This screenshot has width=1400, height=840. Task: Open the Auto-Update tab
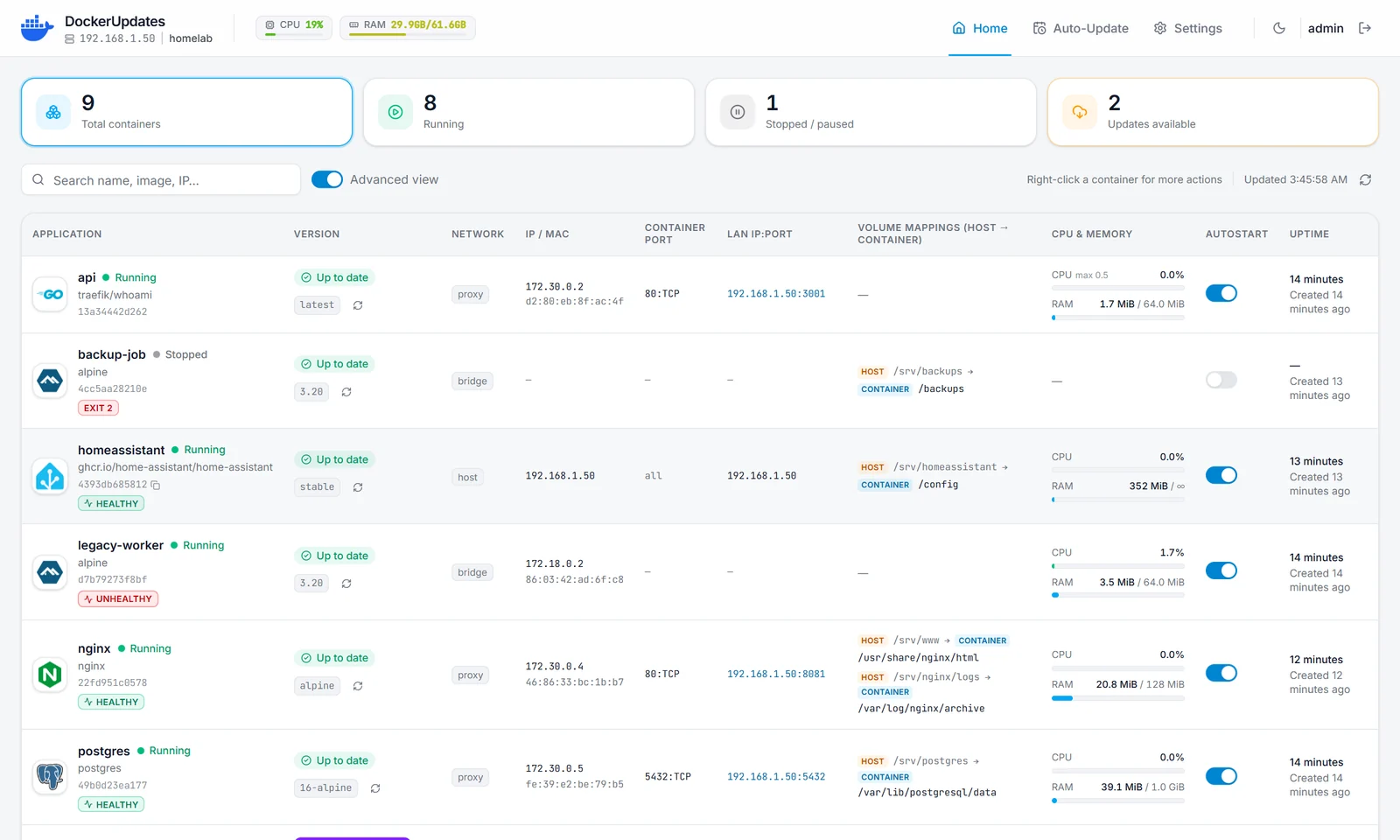click(1081, 28)
